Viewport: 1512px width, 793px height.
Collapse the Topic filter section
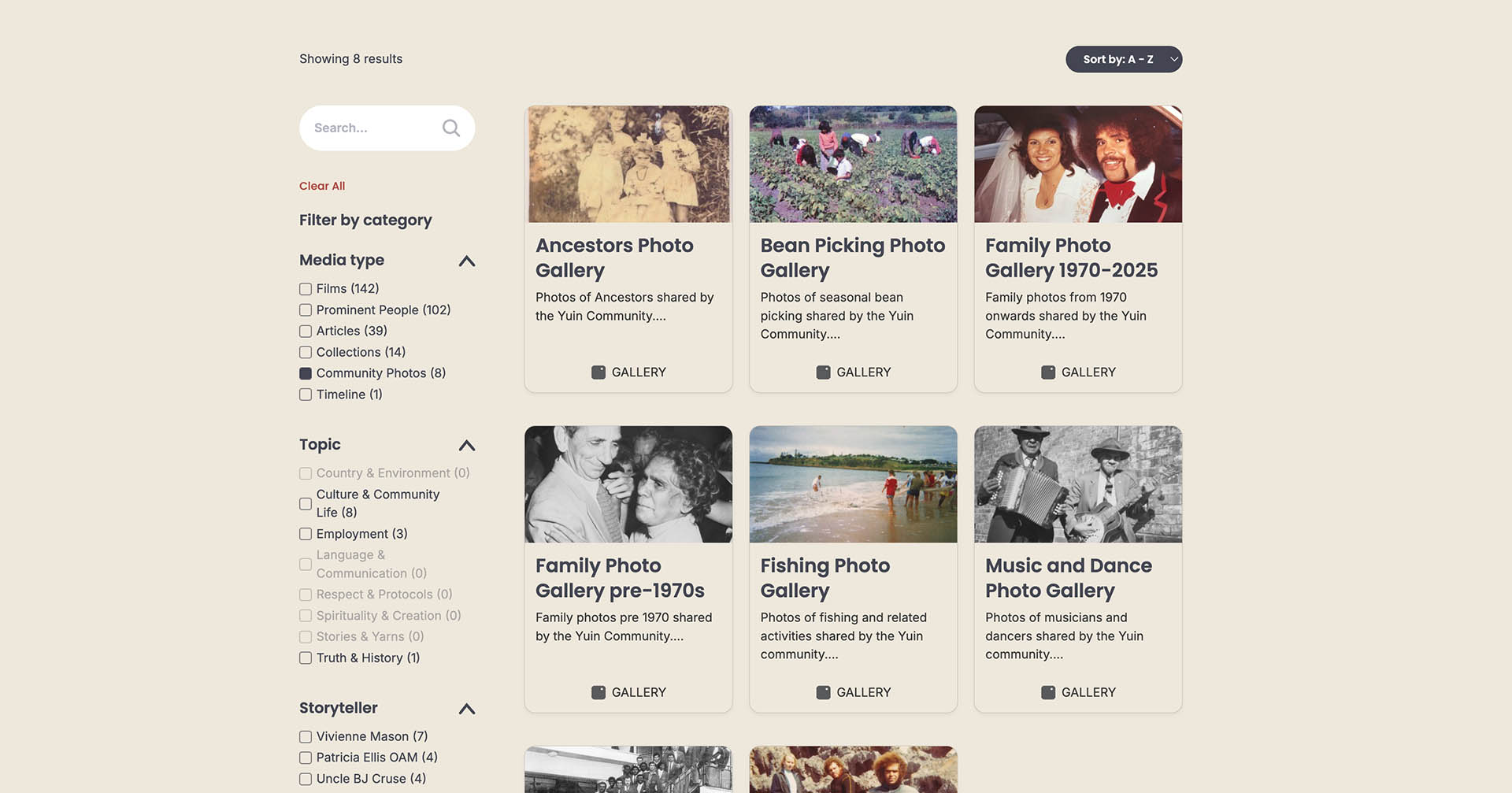[466, 446]
